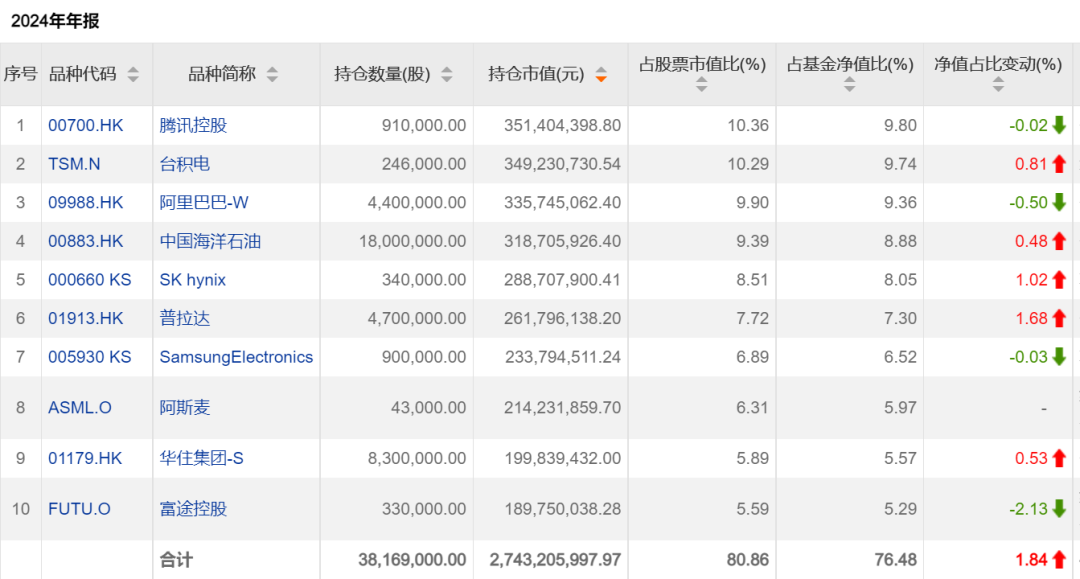The height and width of the screenshot is (579, 1080).
Task: Sort by 占基金净值比(%) arrow icon
Action: pyautogui.click(x=849, y=86)
